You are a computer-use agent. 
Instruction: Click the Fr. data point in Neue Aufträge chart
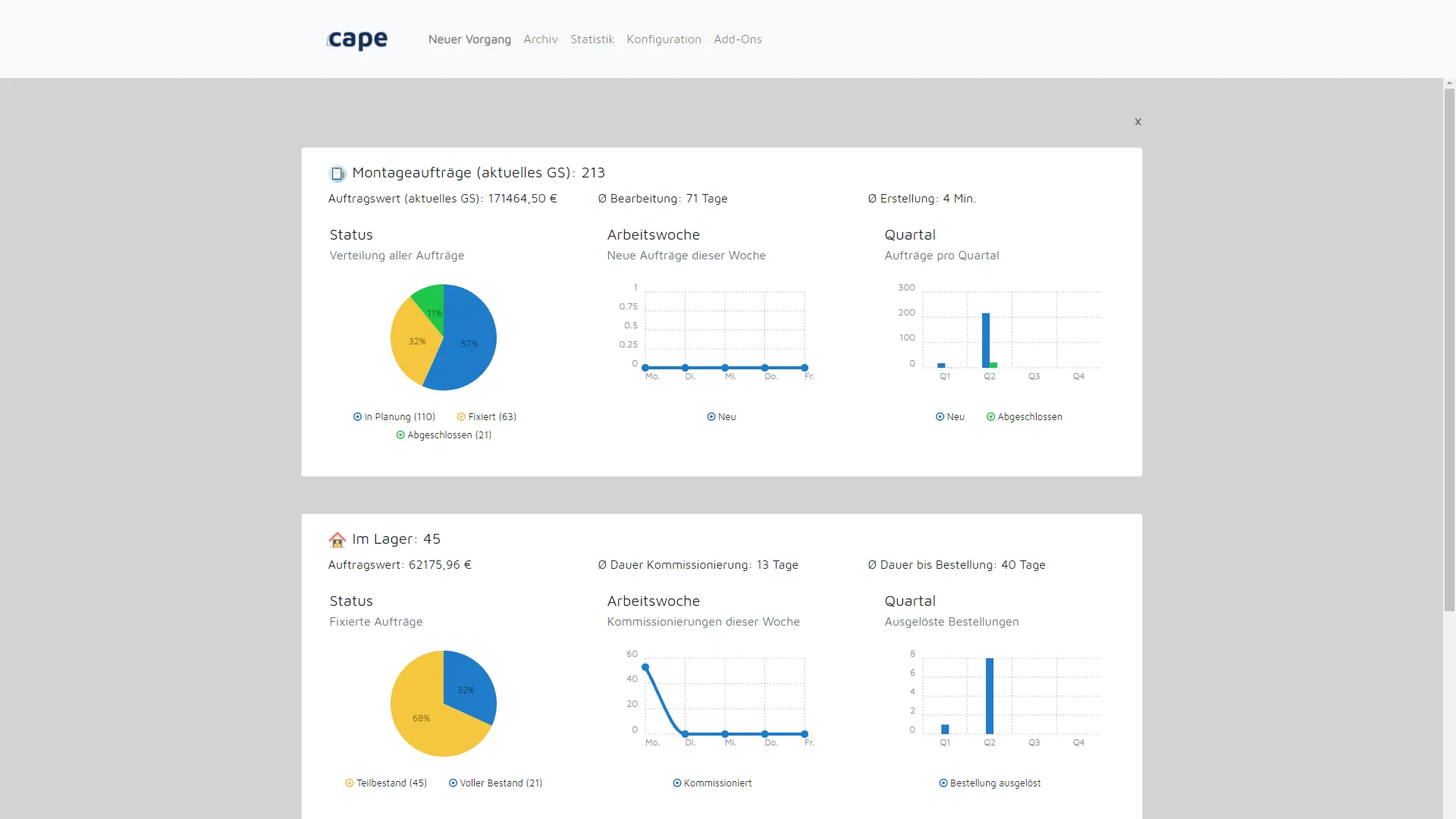[805, 368]
